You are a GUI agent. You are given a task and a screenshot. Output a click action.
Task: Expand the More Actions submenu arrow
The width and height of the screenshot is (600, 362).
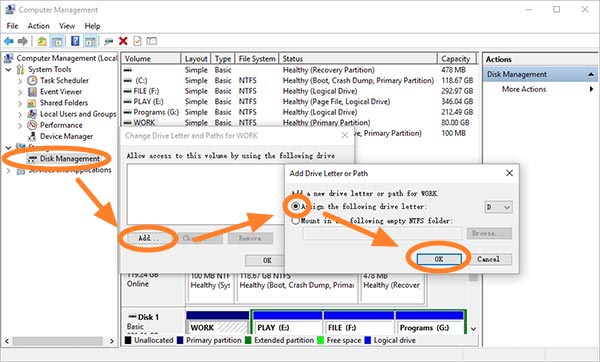[592, 89]
